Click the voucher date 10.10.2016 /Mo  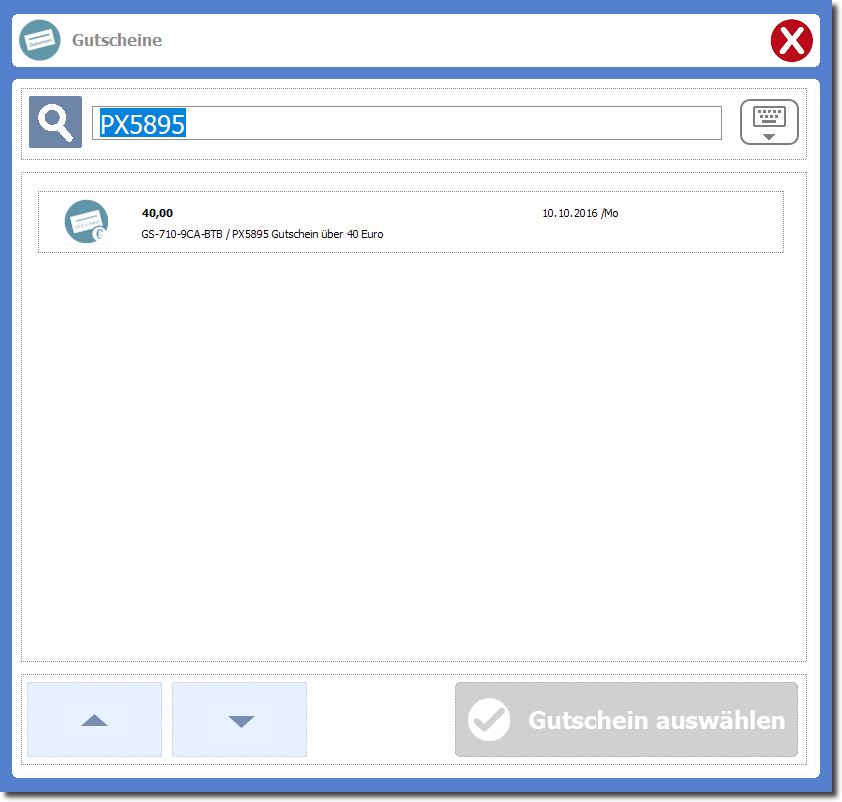(x=580, y=213)
